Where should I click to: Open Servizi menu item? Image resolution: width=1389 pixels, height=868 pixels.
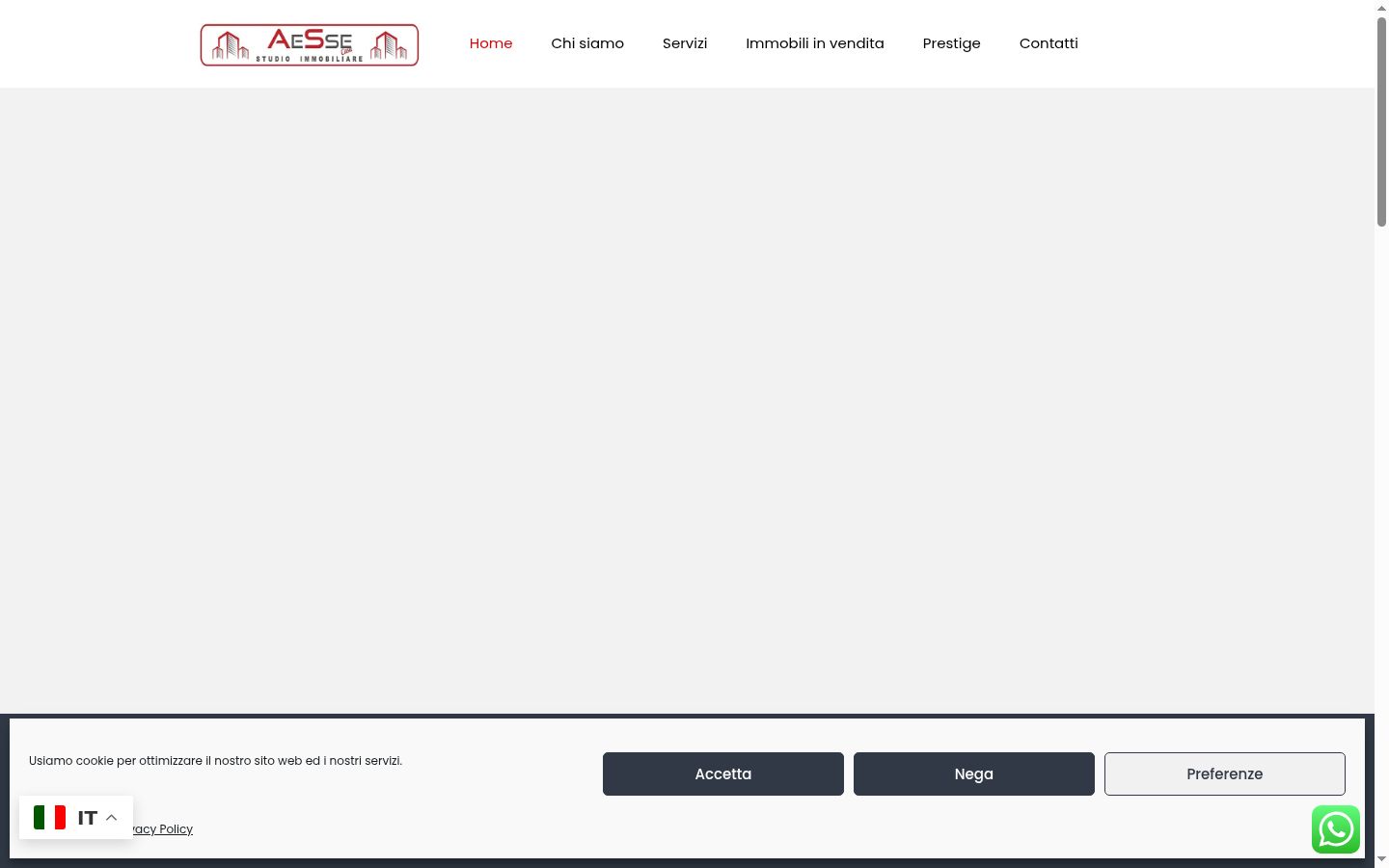click(685, 43)
